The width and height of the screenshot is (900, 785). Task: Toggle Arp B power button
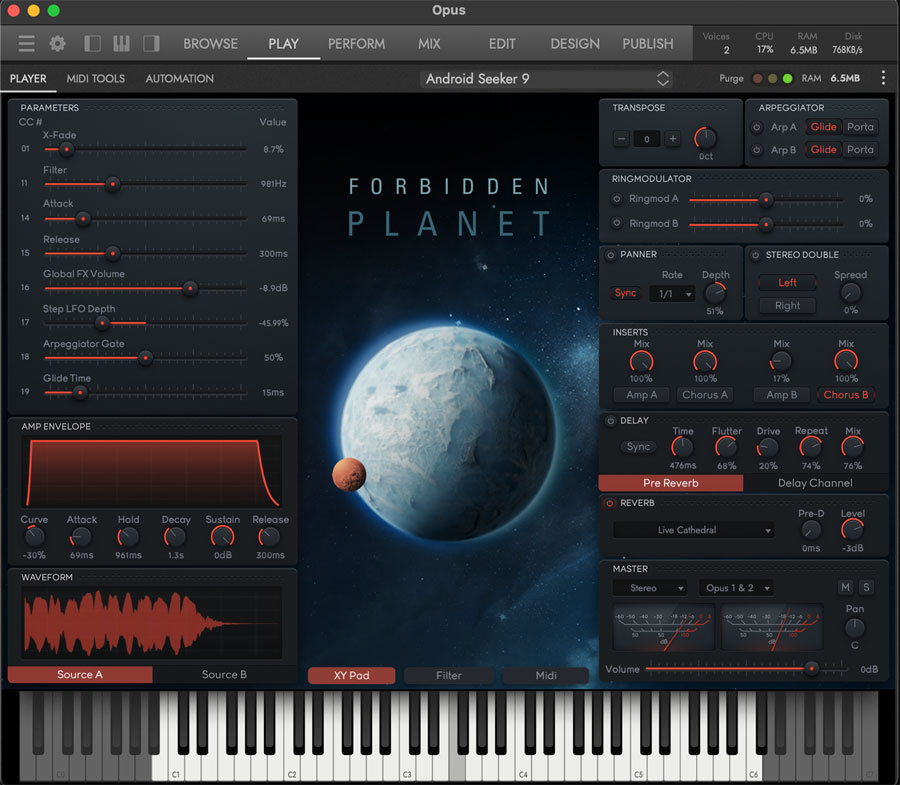[x=757, y=150]
